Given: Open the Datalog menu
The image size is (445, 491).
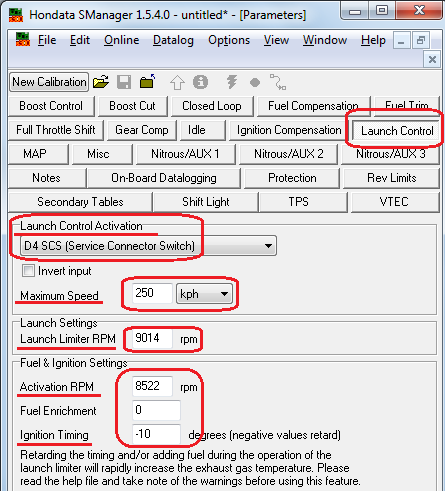Looking at the screenshot, I should pyautogui.click(x=173, y=40).
